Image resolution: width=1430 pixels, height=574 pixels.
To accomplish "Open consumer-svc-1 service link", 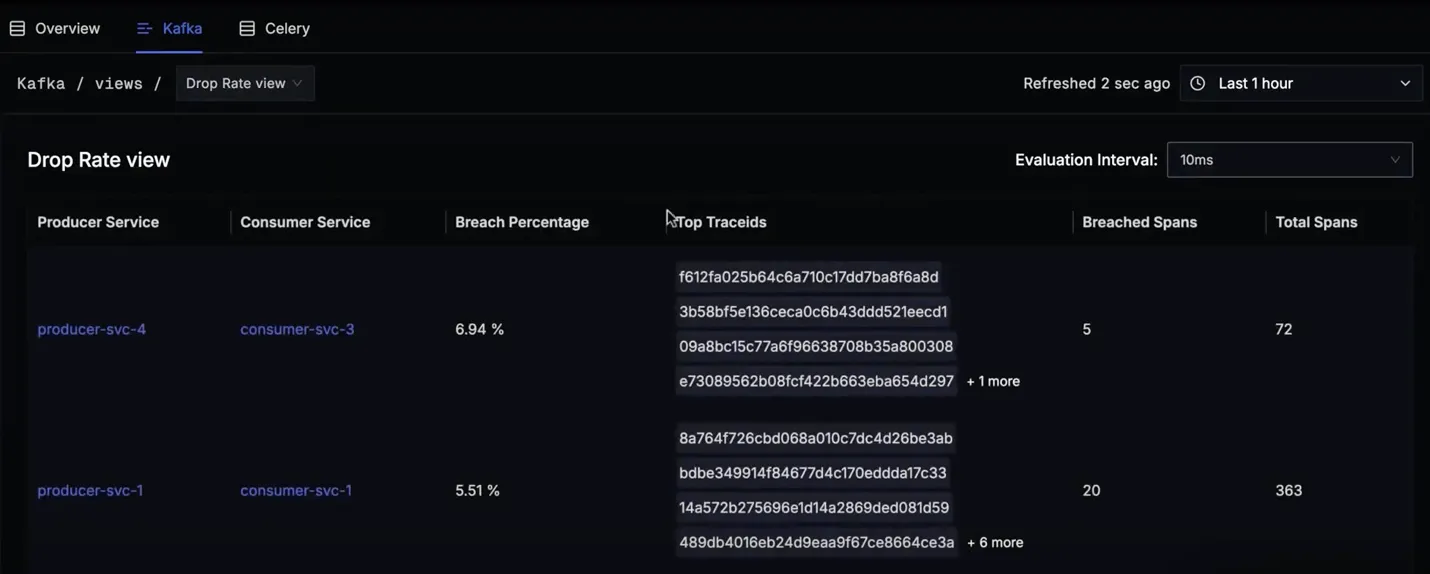I will click(x=296, y=490).
